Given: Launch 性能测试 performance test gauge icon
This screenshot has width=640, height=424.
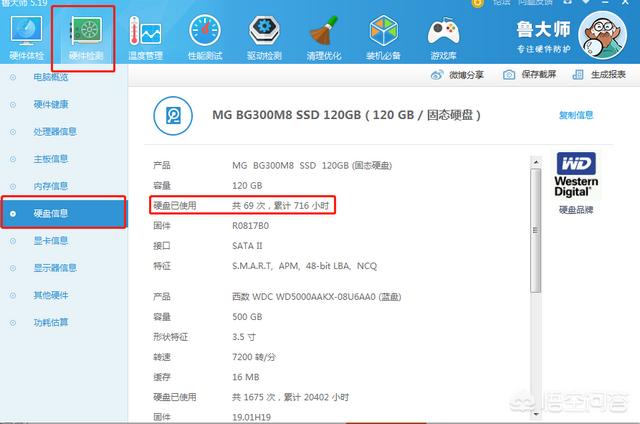Looking at the screenshot, I should coord(205,38).
